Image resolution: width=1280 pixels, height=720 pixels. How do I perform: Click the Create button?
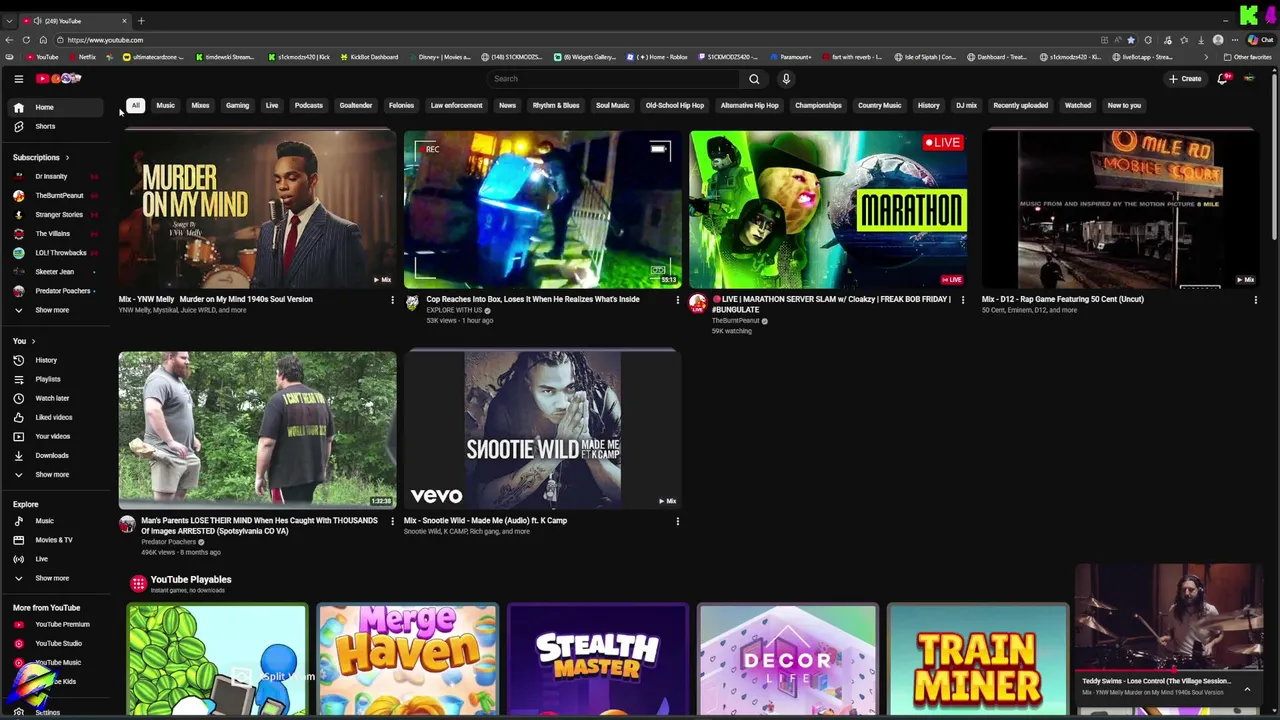[1185, 79]
